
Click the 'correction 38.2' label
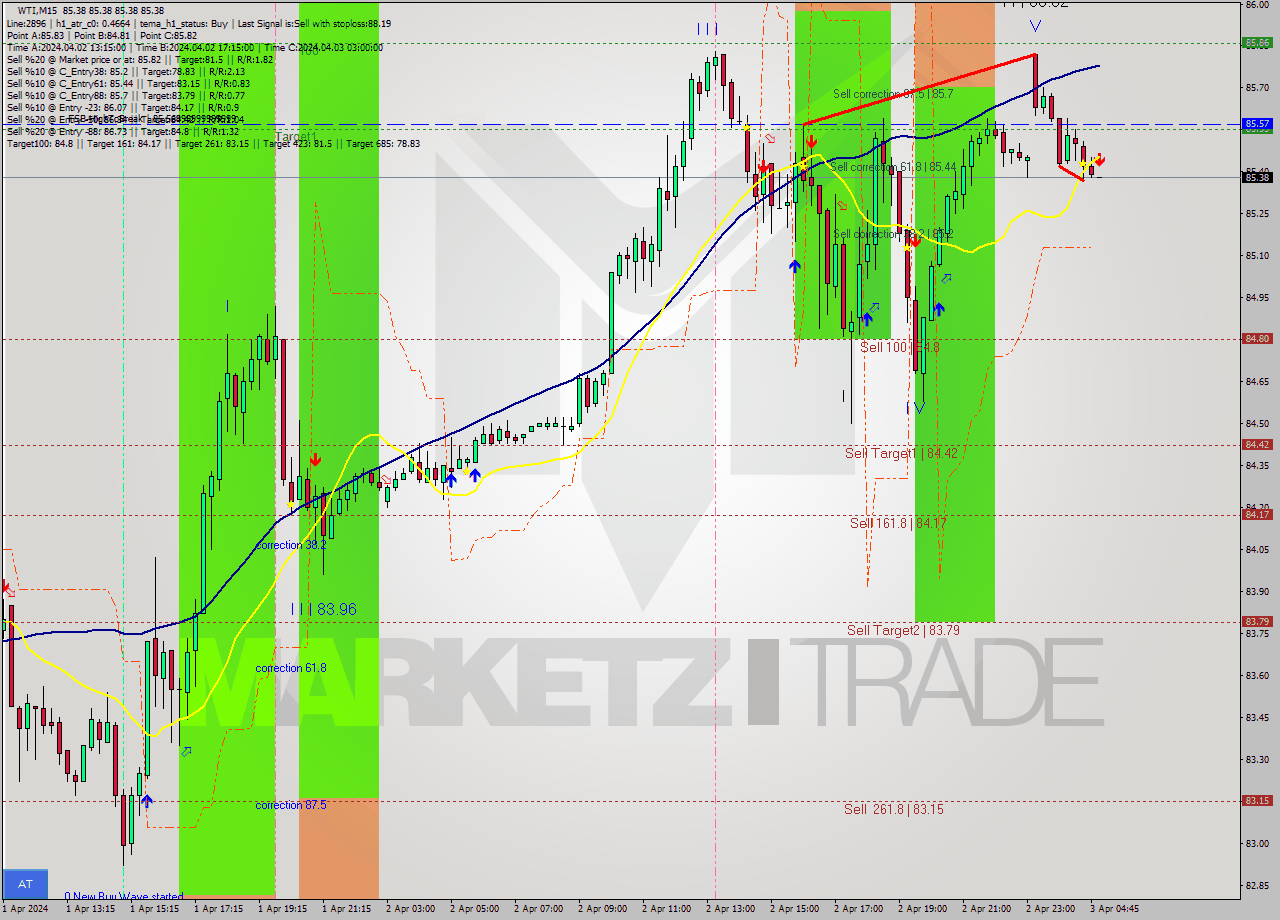(x=290, y=545)
